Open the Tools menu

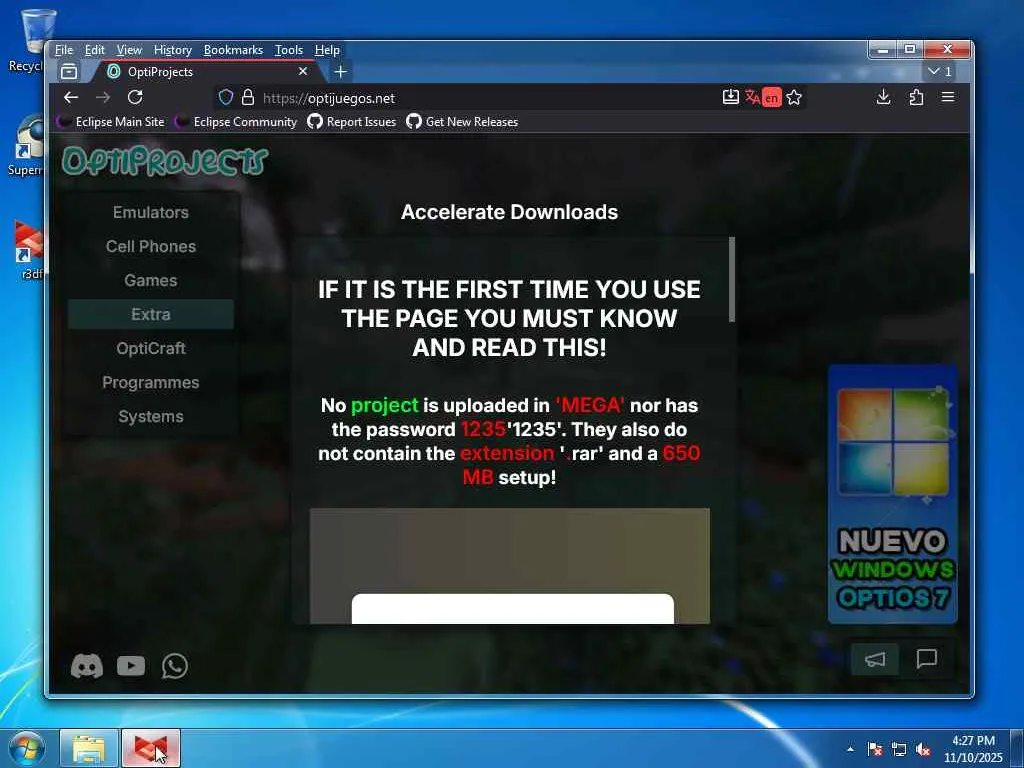point(289,50)
